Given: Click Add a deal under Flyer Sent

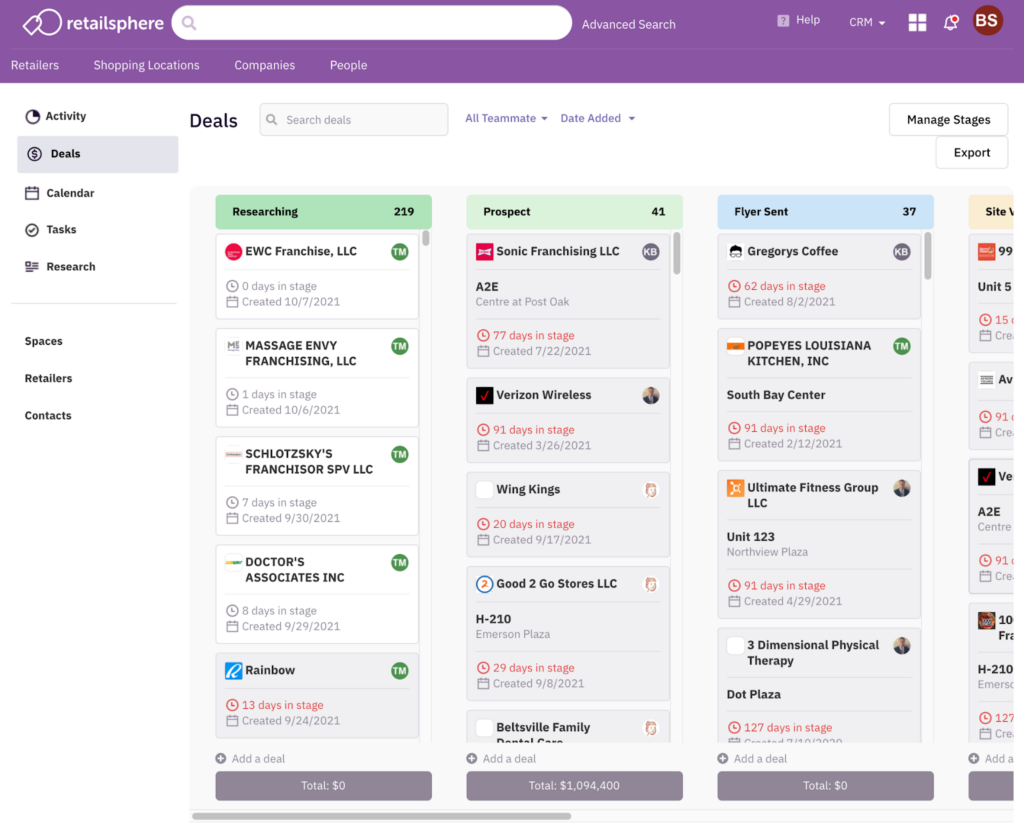Looking at the screenshot, I should pos(752,759).
